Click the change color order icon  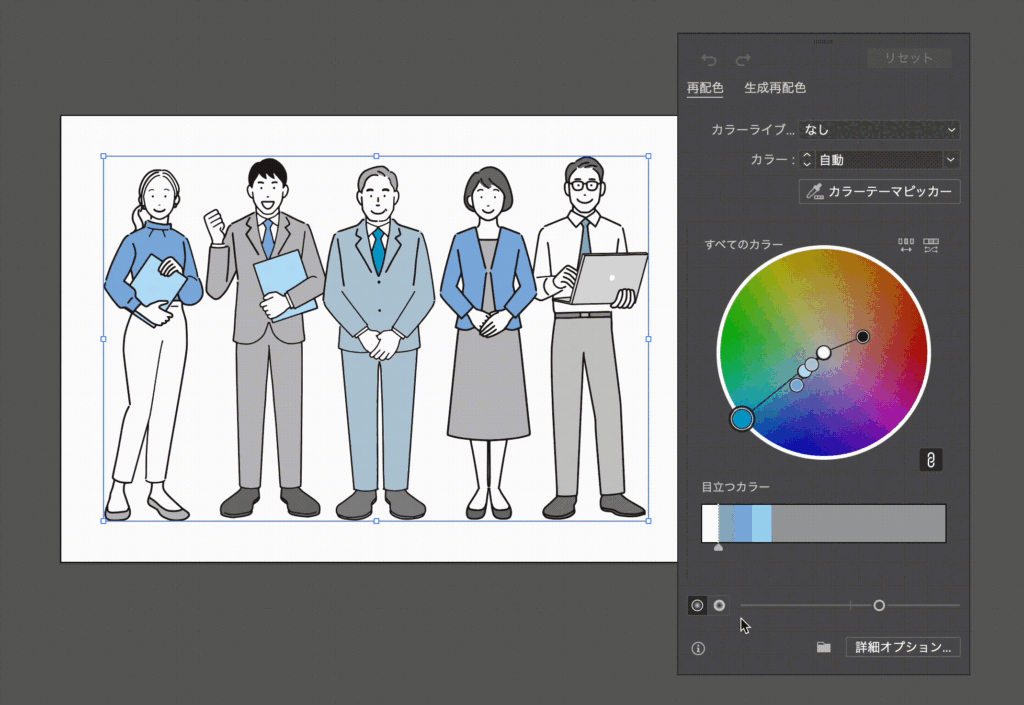point(906,245)
